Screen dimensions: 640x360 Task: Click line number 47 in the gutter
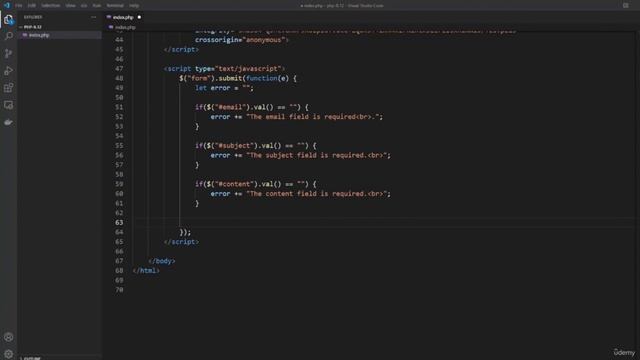(119, 69)
